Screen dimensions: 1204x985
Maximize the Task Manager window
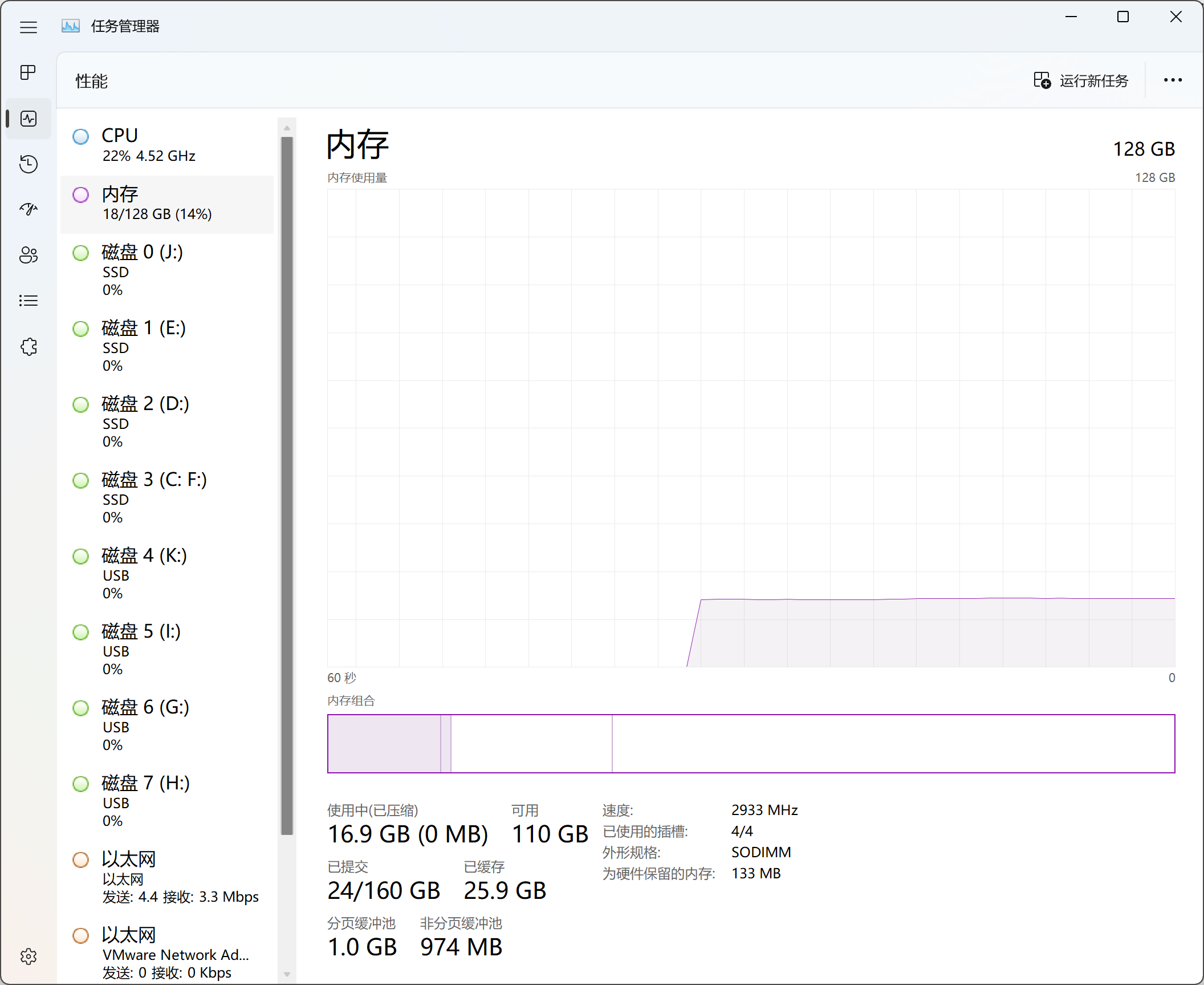pyautogui.click(x=1123, y=17)
